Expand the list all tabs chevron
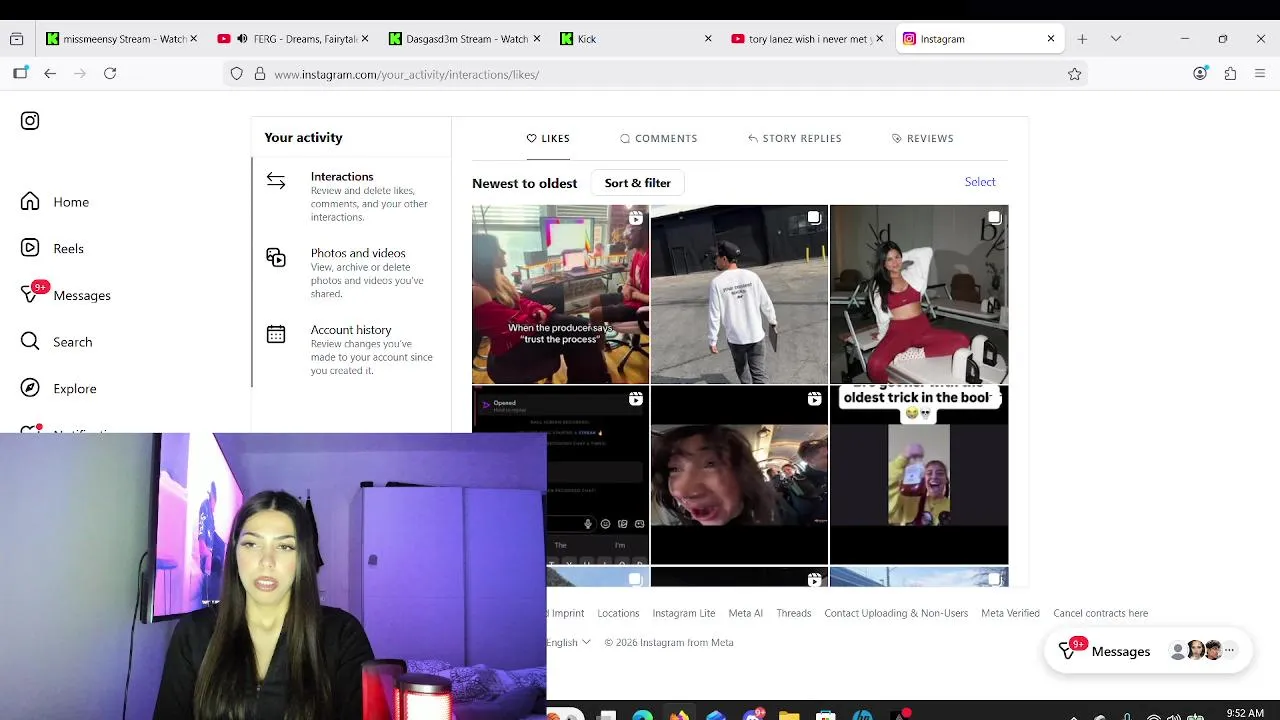Image resolution: width=1280 pixels, height=720 pixels. (x=1116, y=39)
